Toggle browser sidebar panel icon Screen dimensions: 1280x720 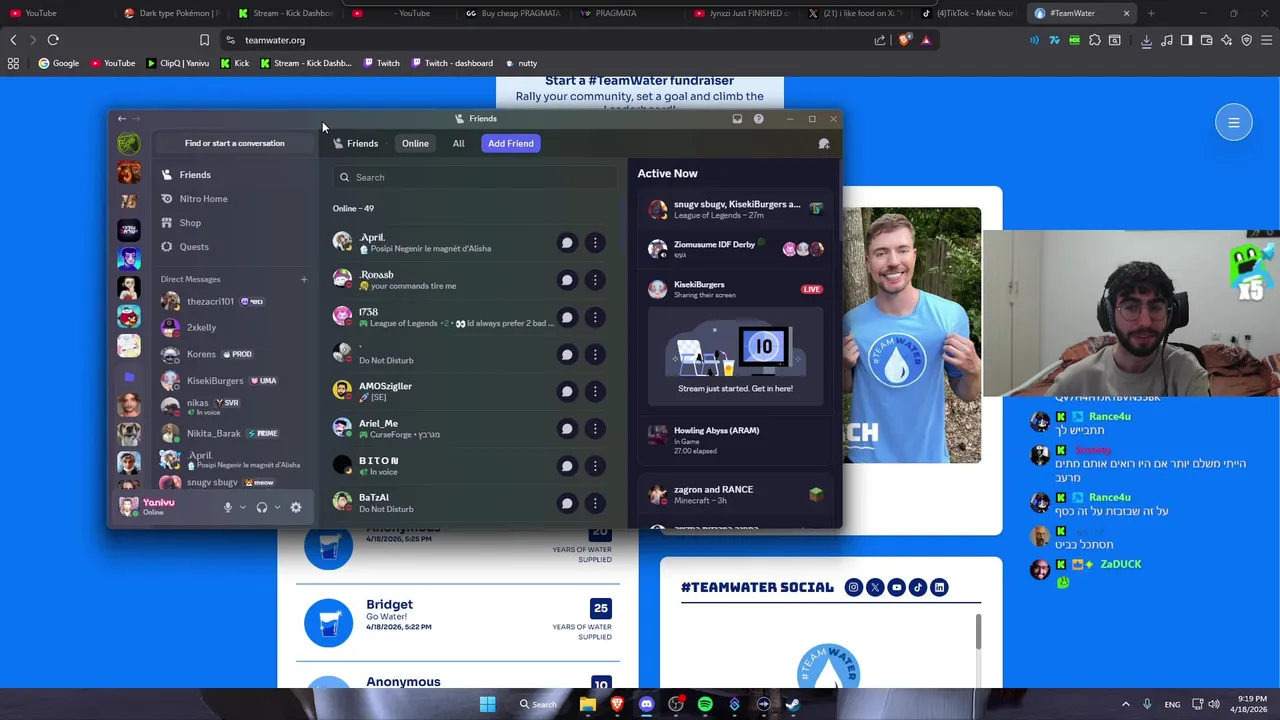(1186, 40)
